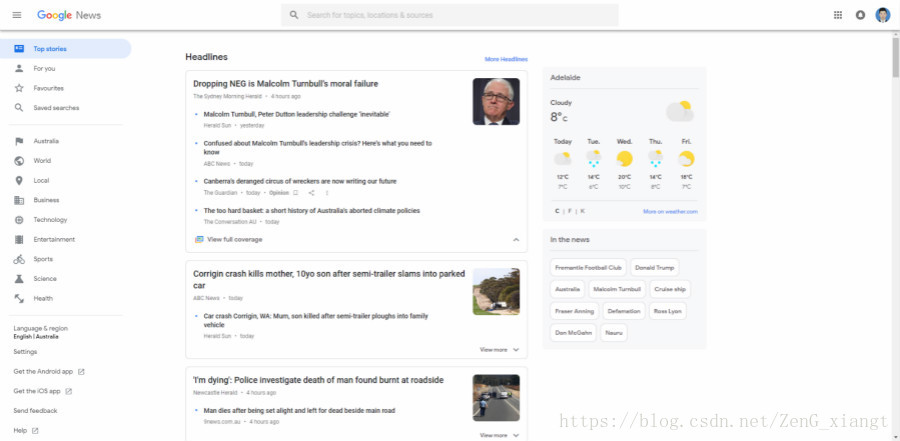Click the For you person icon

[19, 68]
